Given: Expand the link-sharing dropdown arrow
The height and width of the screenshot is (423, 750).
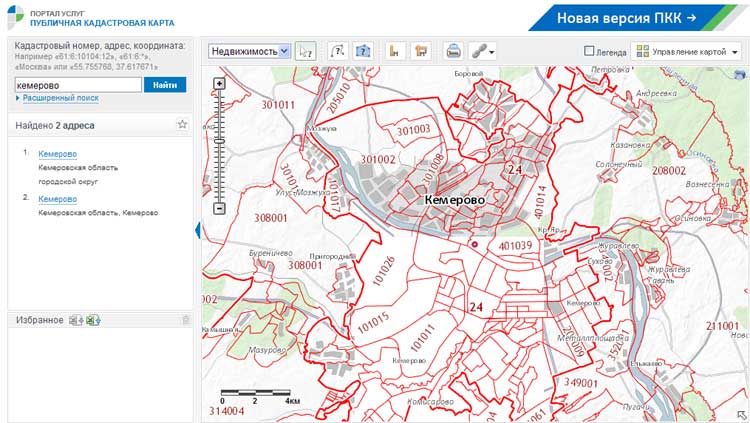Looking at the screenshot, I should (492, 52).
